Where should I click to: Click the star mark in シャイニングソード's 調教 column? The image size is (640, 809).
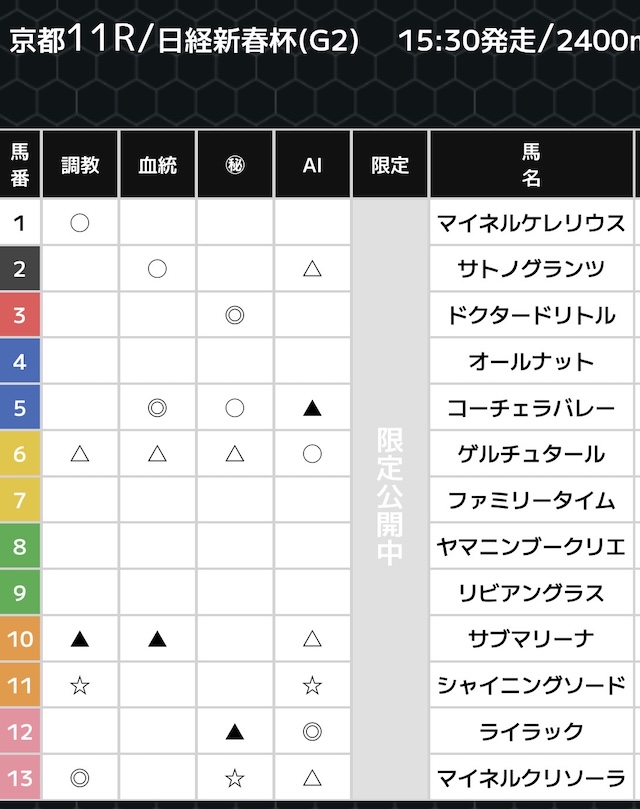click(x=80, y=685)
